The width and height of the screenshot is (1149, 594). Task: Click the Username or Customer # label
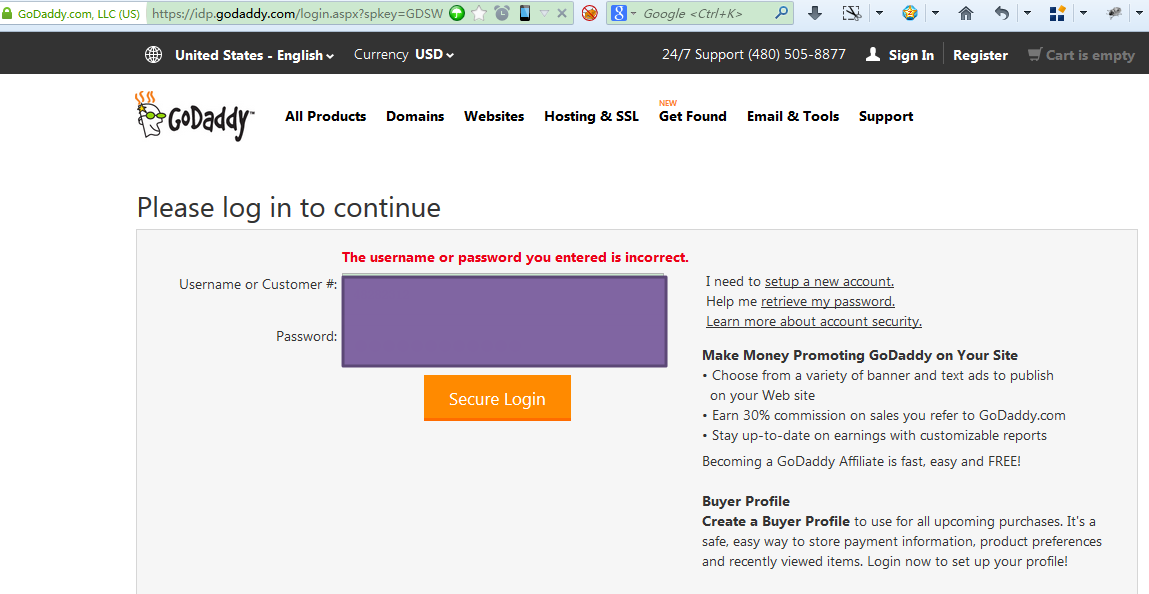[x=258, y=284]
